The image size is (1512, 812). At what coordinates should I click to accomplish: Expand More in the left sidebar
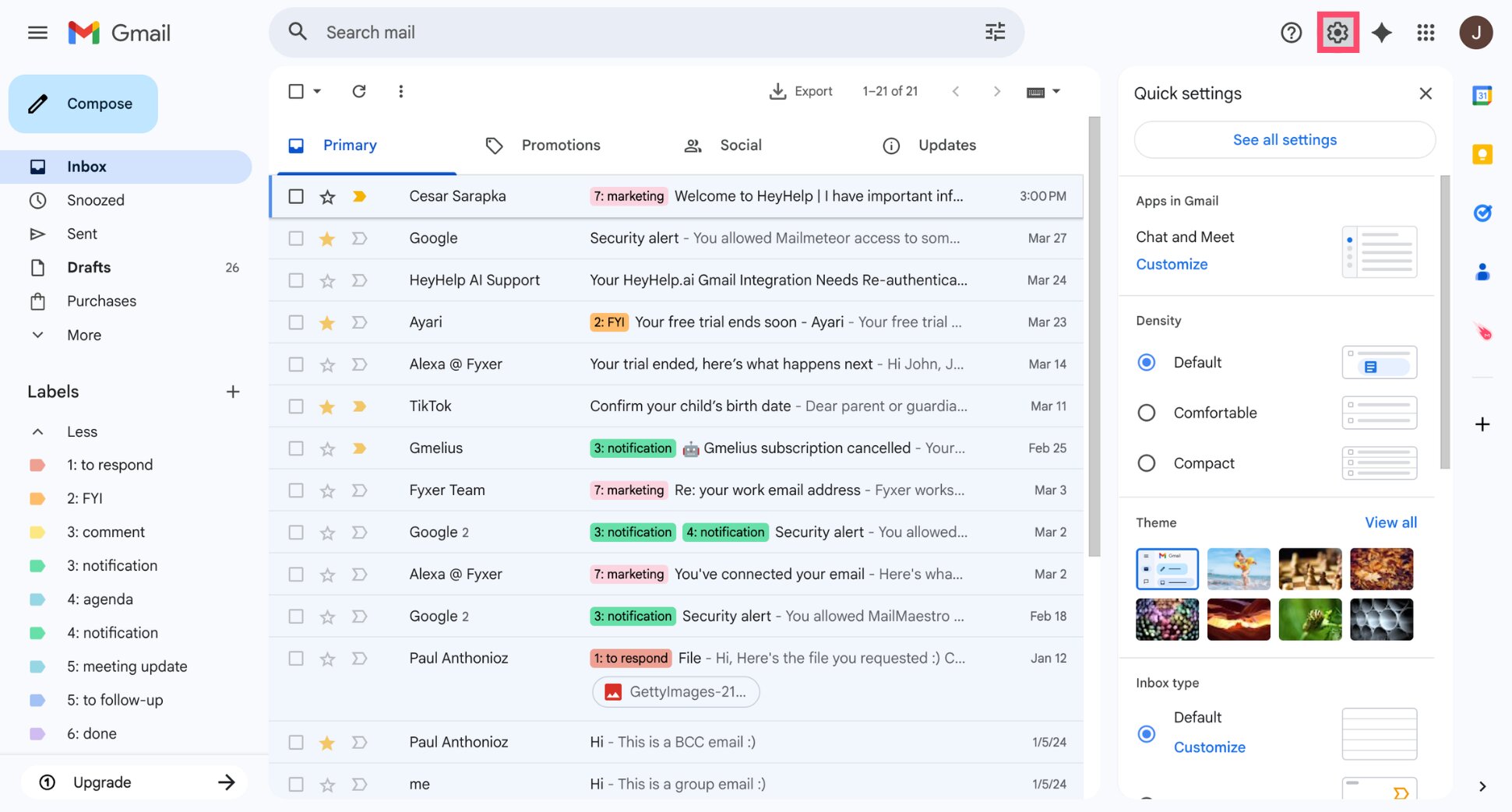point(84,335)
